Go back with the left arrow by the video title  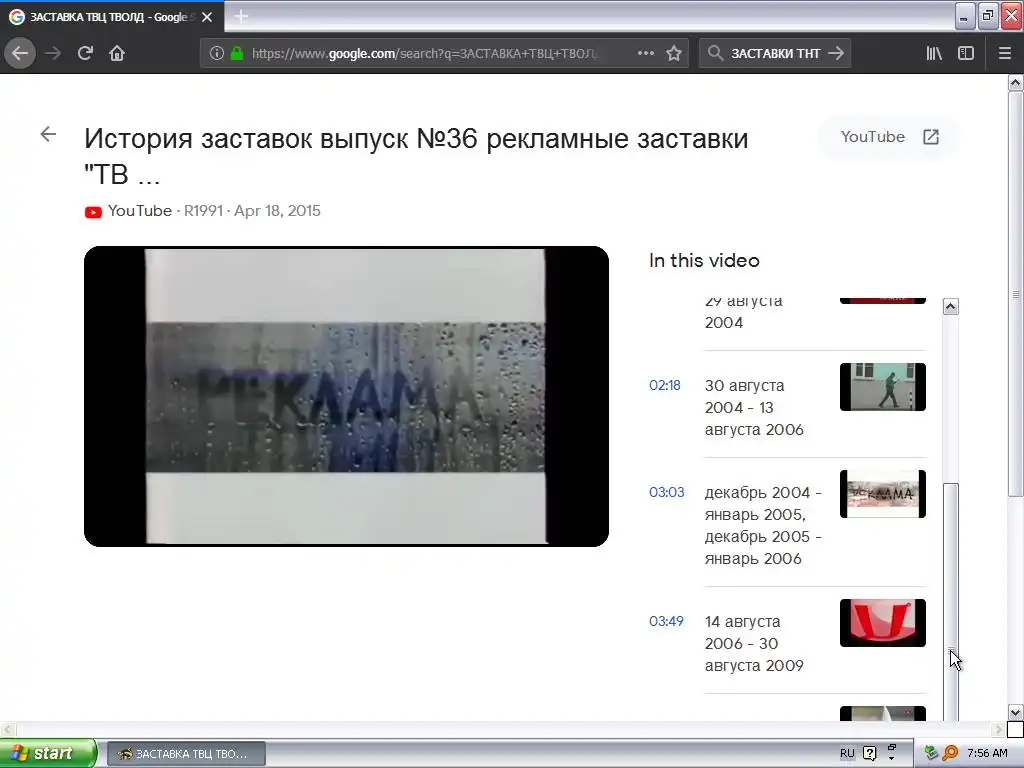48,135
